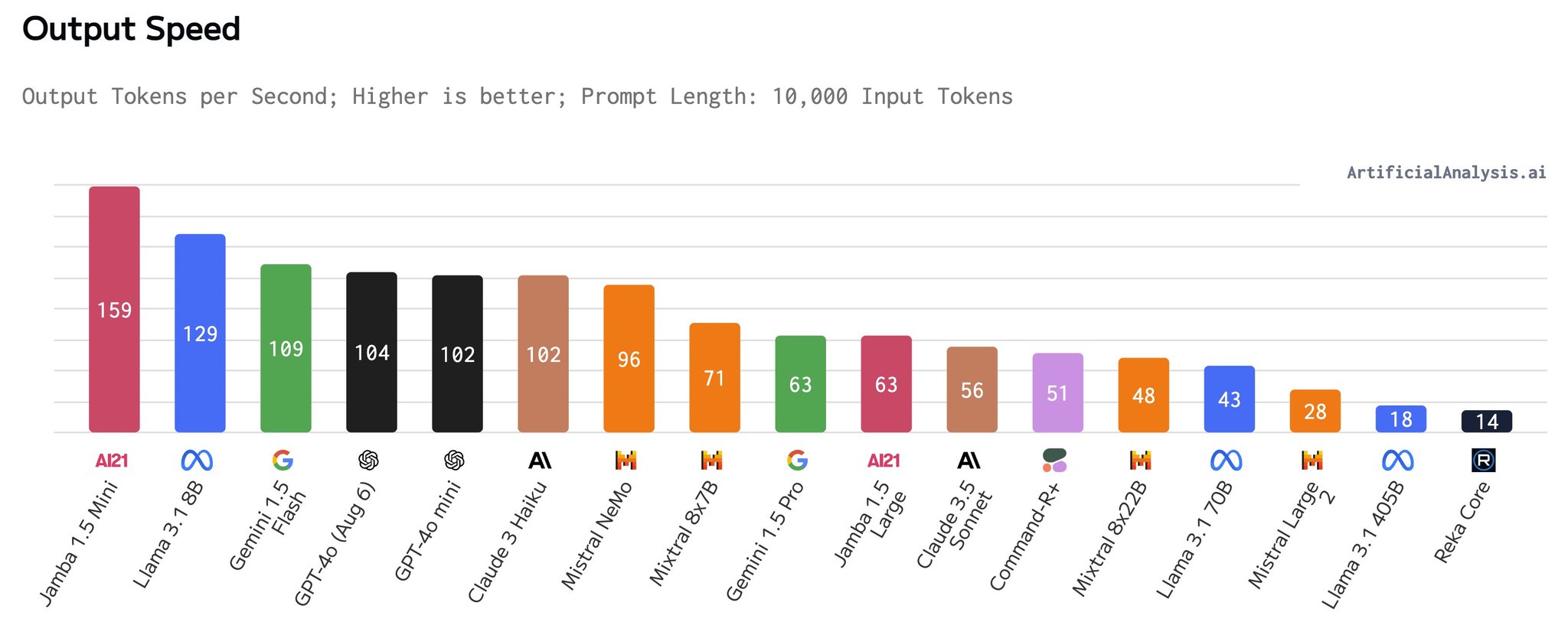The image size is (1568, 635).
Task: Select the purple Command-R+ bar showing 51
Action: pyautogui.click(x=1057, y=392)
